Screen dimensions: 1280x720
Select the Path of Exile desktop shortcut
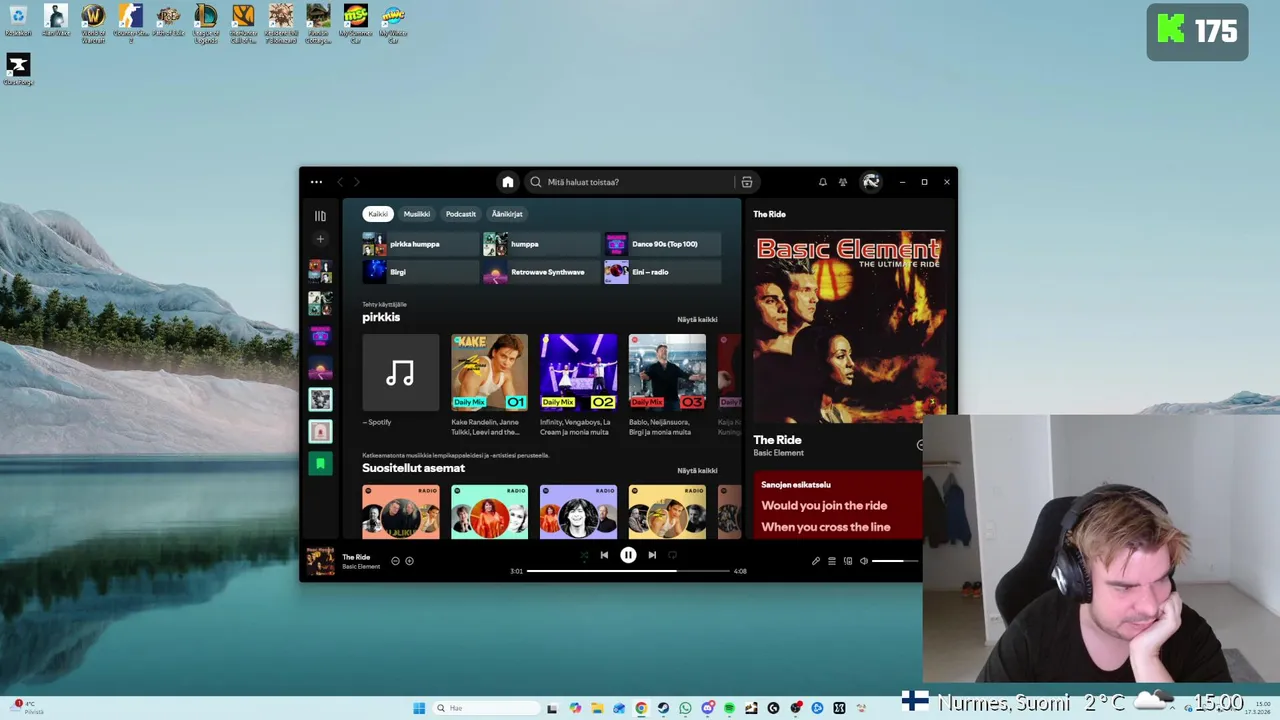(x=168, y=20)
